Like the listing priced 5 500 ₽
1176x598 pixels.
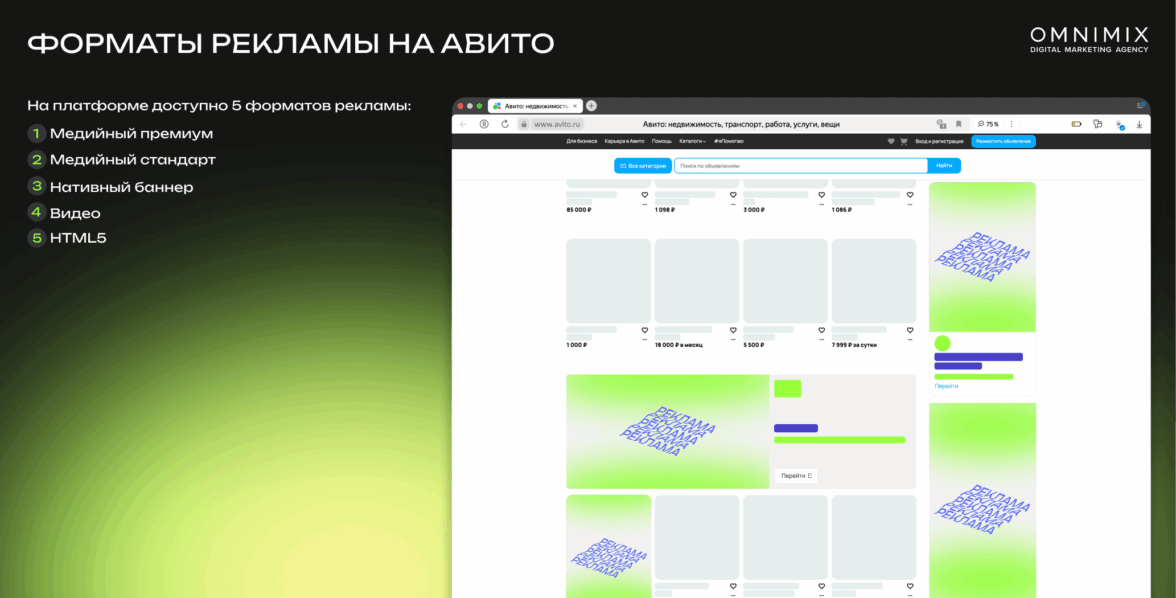[x=821, y=330]
